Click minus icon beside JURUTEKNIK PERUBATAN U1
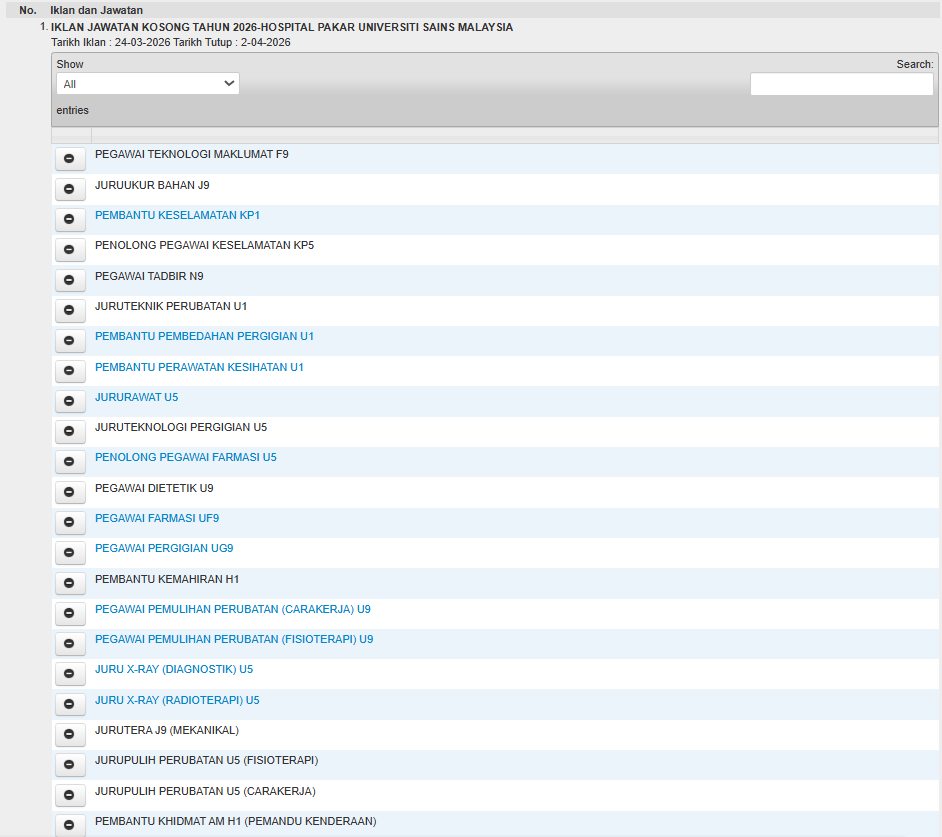Image resolution: width=942 pixels, height=837 pixels. pos(69,309)
